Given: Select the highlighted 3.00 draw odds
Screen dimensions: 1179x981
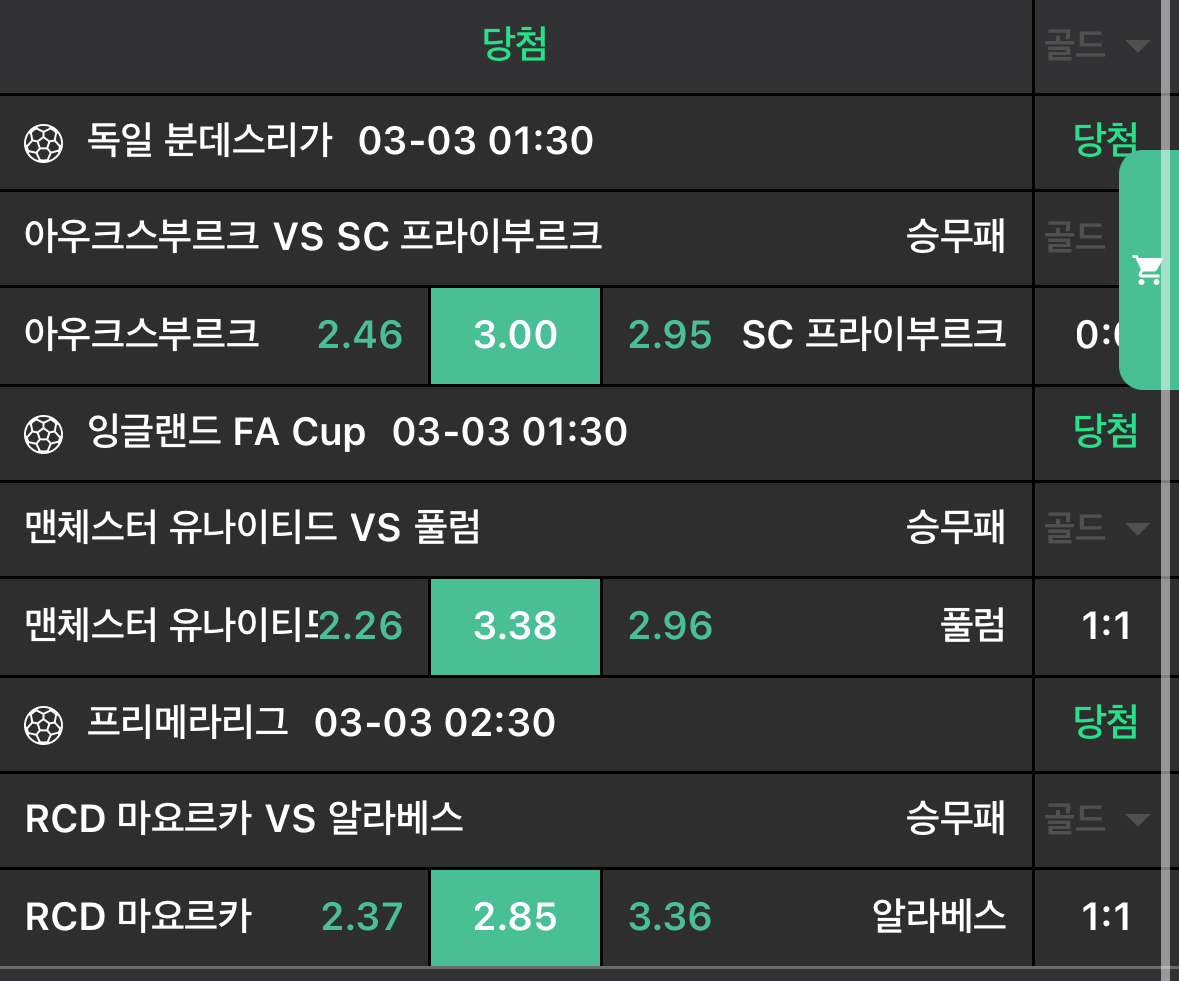Looking at the screenshot, I should (x=515, y=336).
